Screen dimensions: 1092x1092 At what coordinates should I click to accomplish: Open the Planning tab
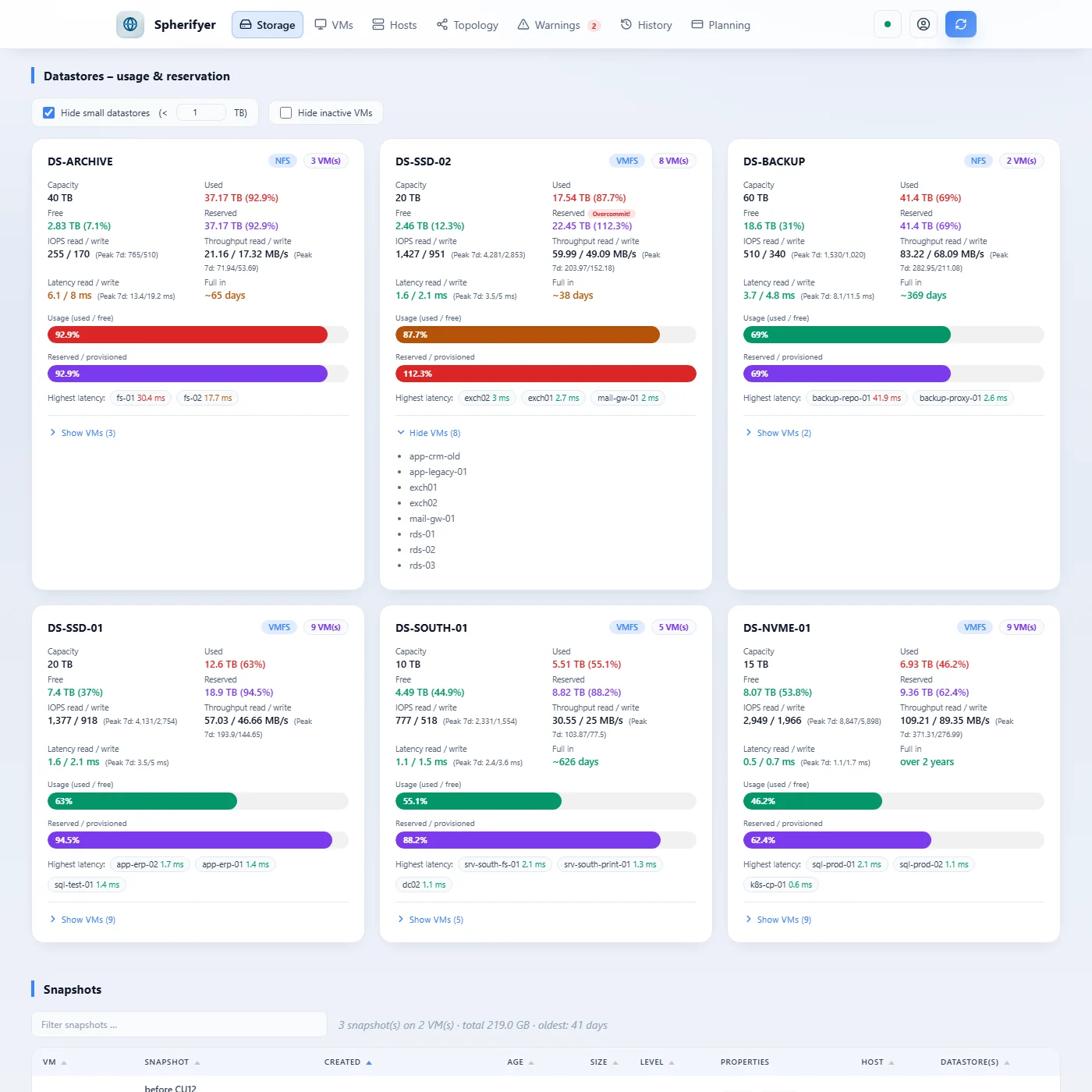(x=721, y=25)
